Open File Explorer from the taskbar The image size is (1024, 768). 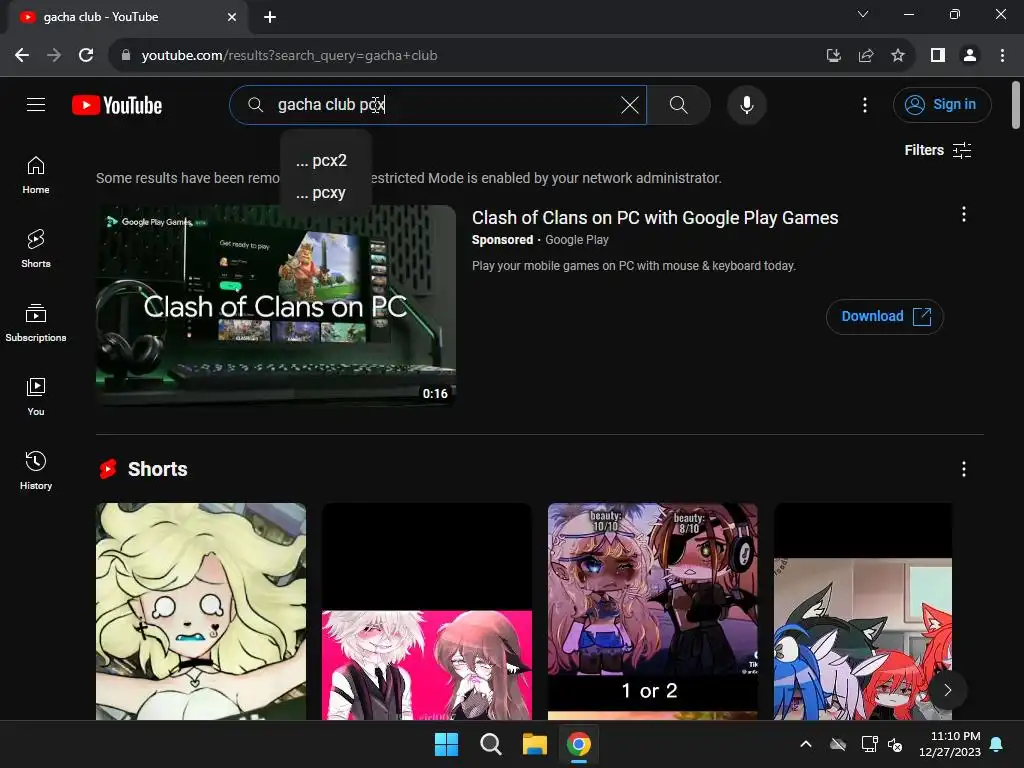(x=534, y=744)
